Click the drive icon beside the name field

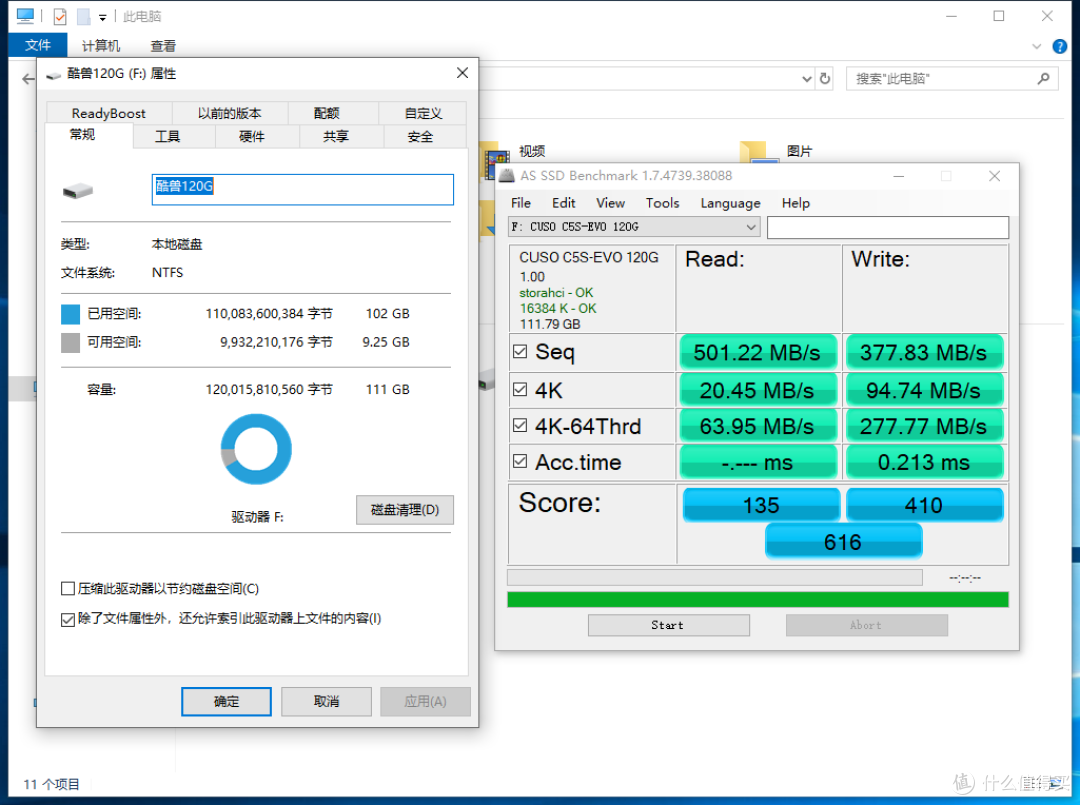pyautogui.click(x=78, y=191)
